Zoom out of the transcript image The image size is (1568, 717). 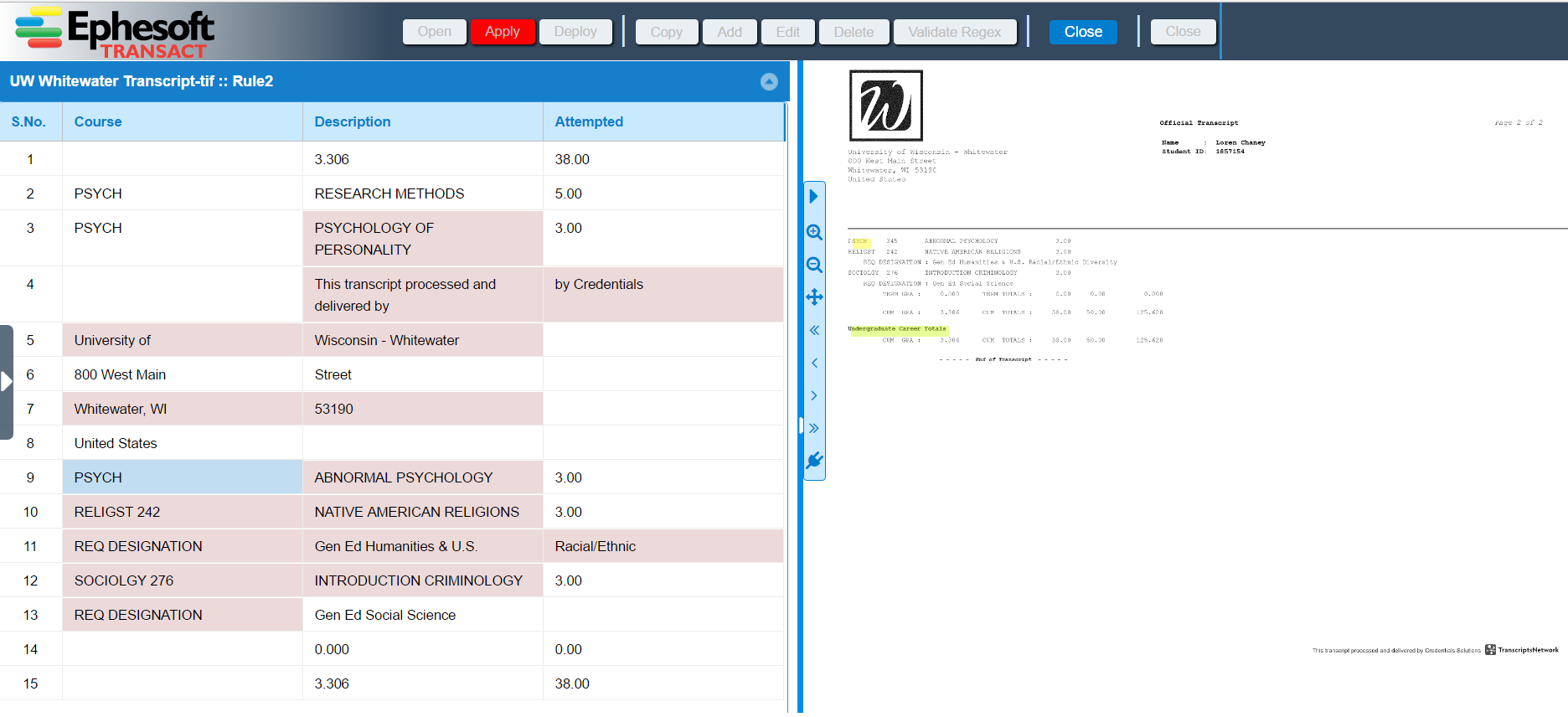point(814,265)
